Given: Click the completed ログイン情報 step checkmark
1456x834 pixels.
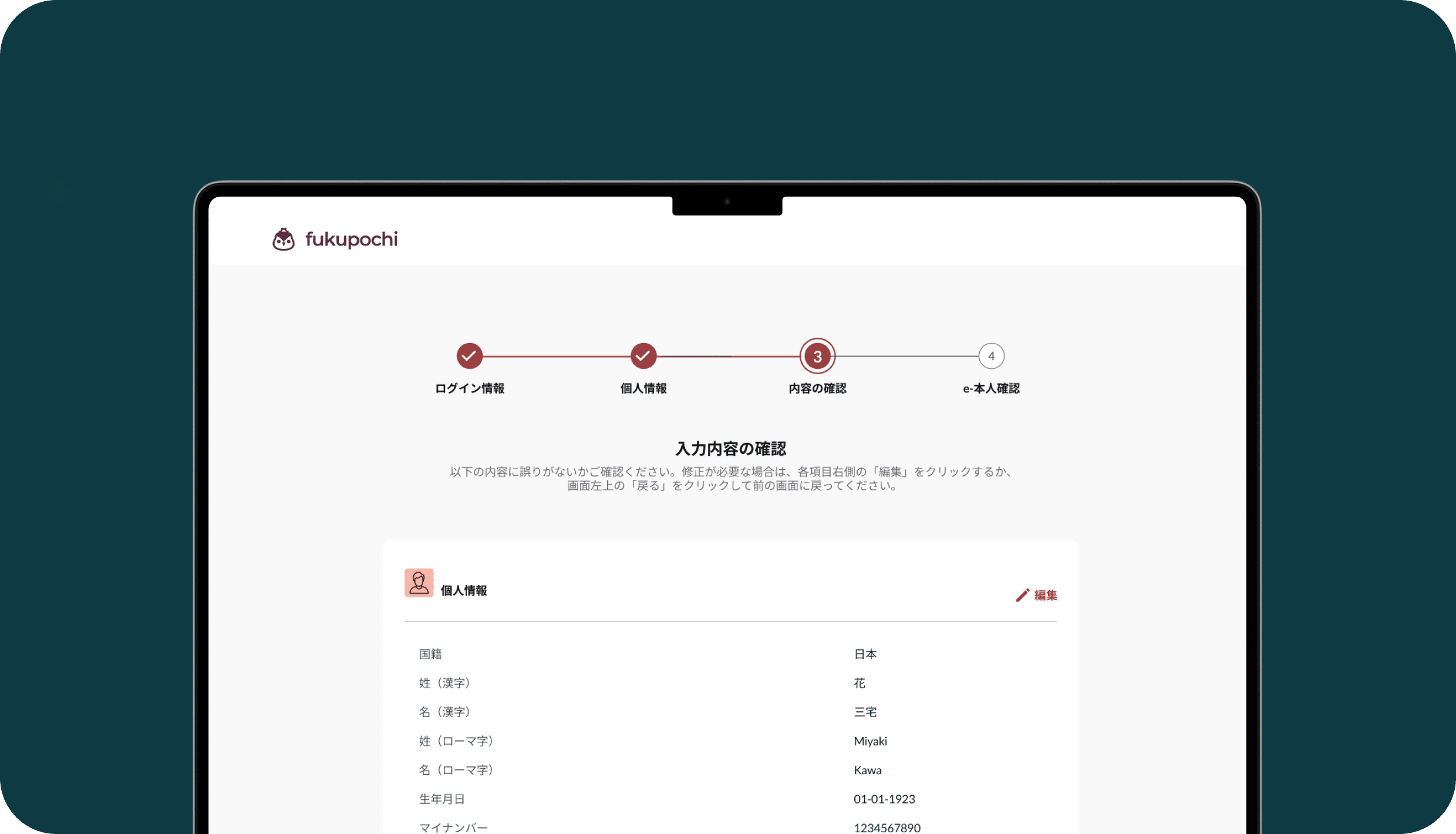Looking at the screenshot, I should (469, 356).
